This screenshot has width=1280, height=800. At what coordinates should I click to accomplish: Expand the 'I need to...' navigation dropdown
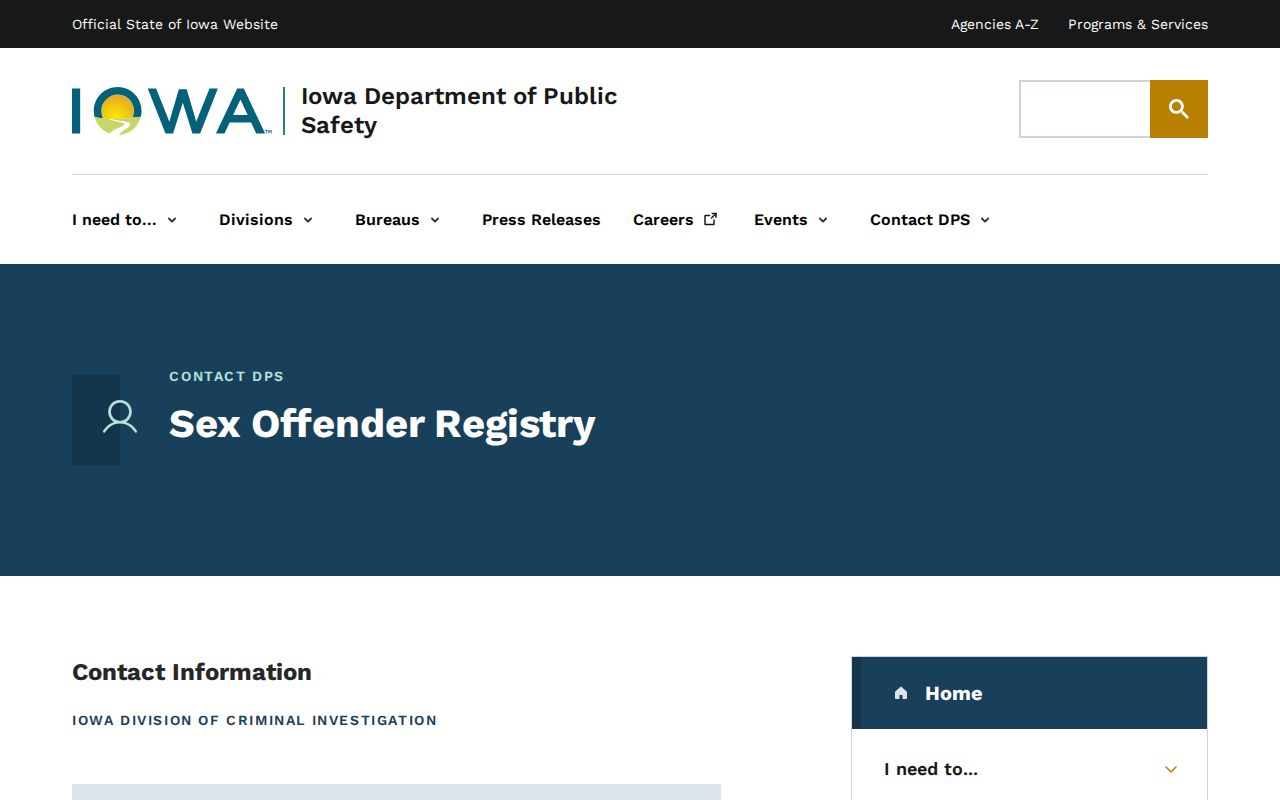(x=125, y=220)
